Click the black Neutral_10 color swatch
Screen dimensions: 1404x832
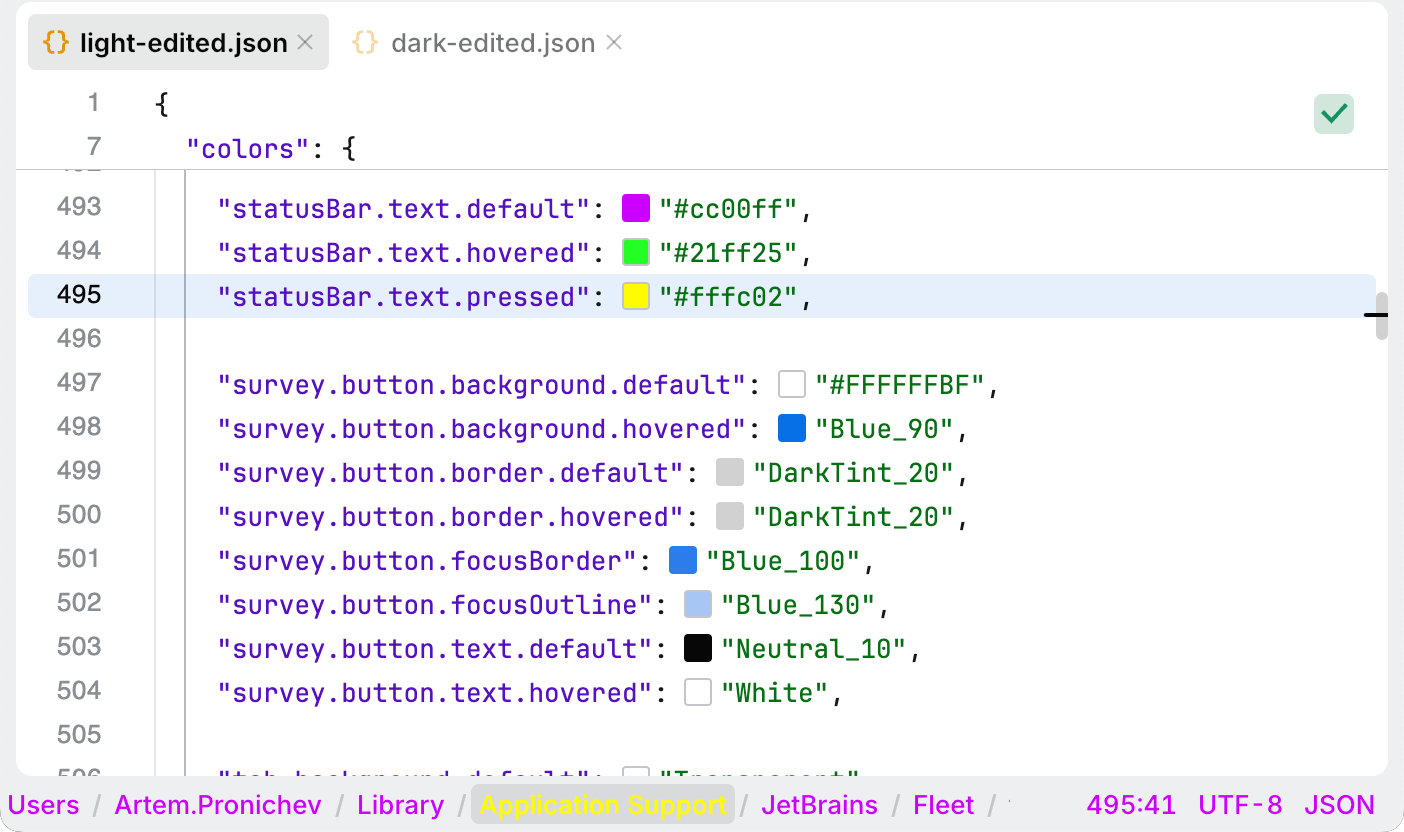tap(698, 649)
